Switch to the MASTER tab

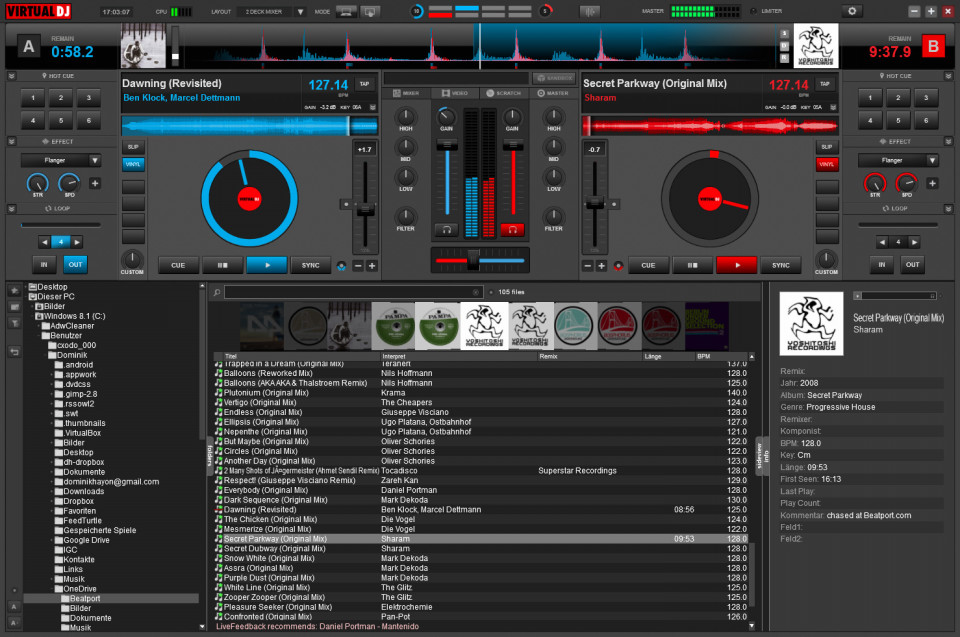coord(553,93)
